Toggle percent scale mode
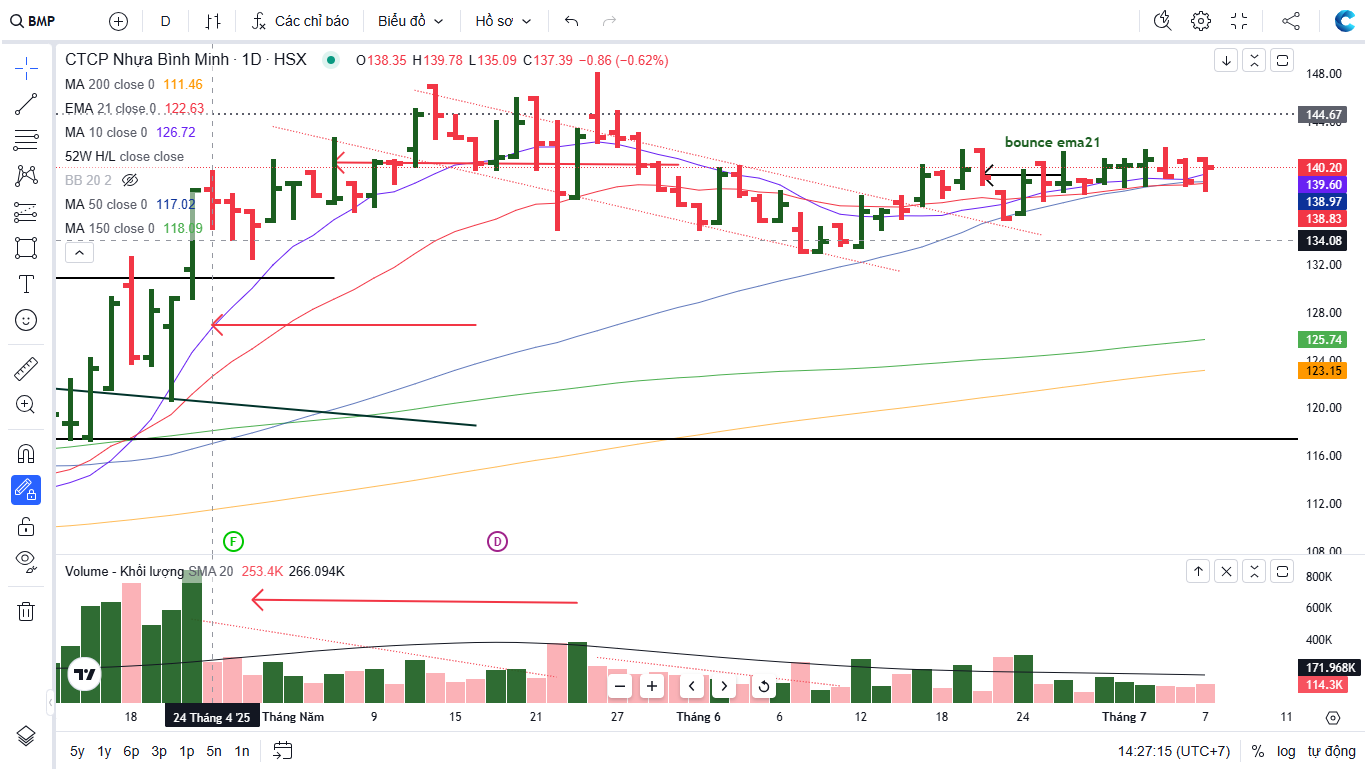The width and height of the screenshot is (1367, 771). click(x=1258, y=751)
